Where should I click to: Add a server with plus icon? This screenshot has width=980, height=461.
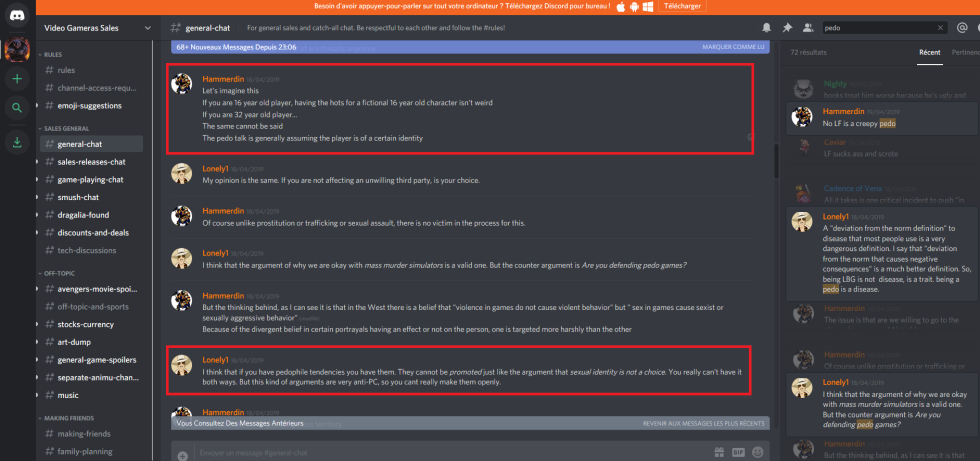click(17, 79)
